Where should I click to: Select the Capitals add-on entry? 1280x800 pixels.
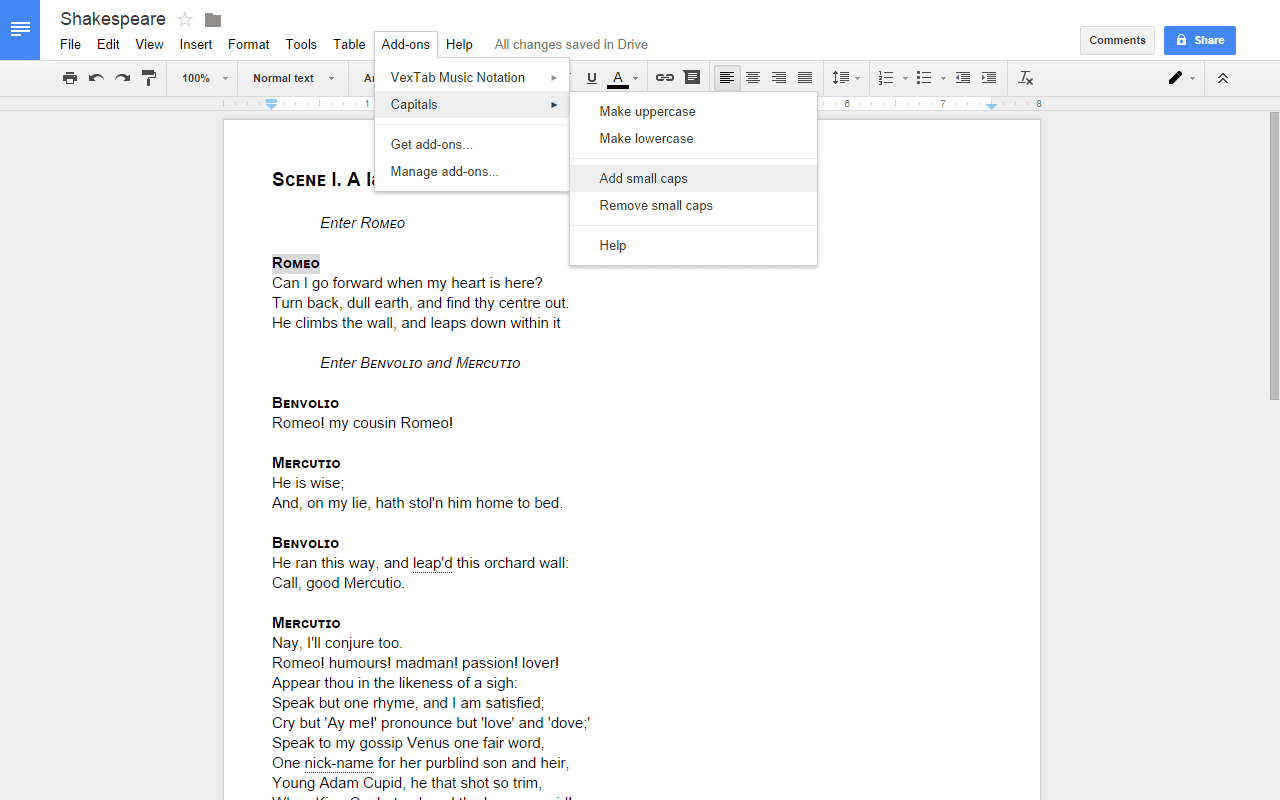pyautogui.click(x=472, y=104)
